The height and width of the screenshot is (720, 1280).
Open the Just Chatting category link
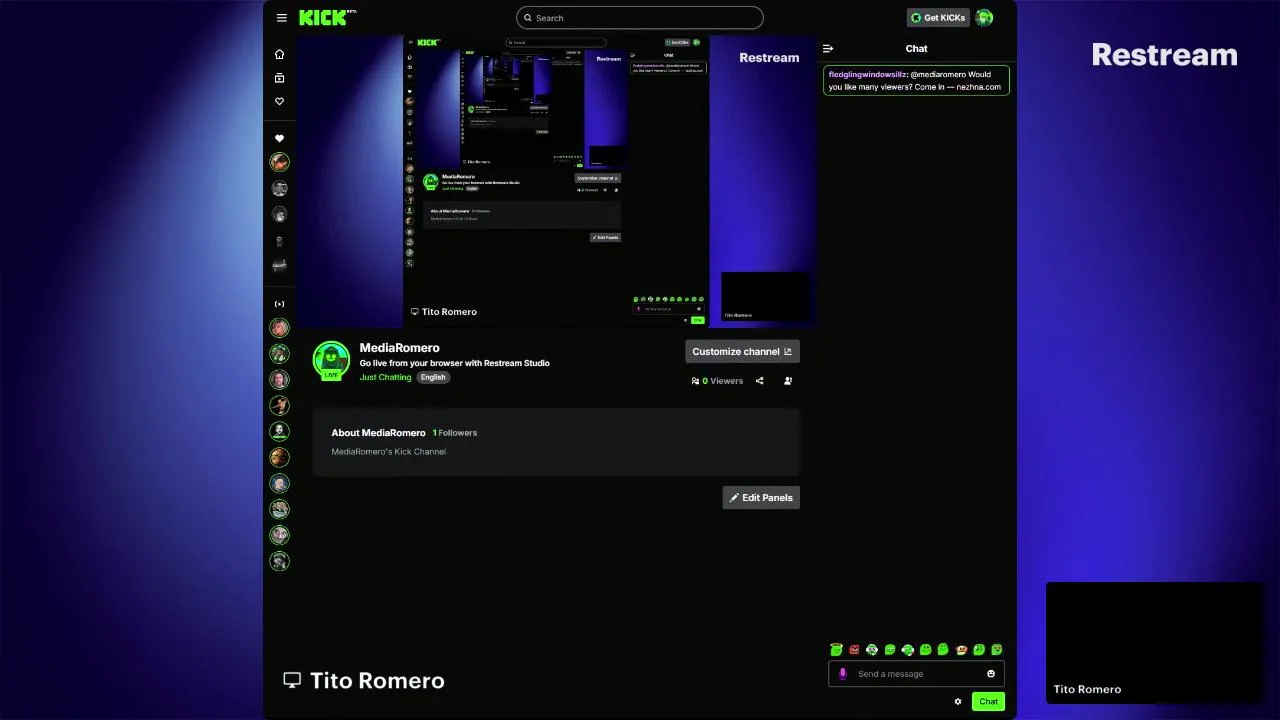pyautogui.click(x=385, y=377)
